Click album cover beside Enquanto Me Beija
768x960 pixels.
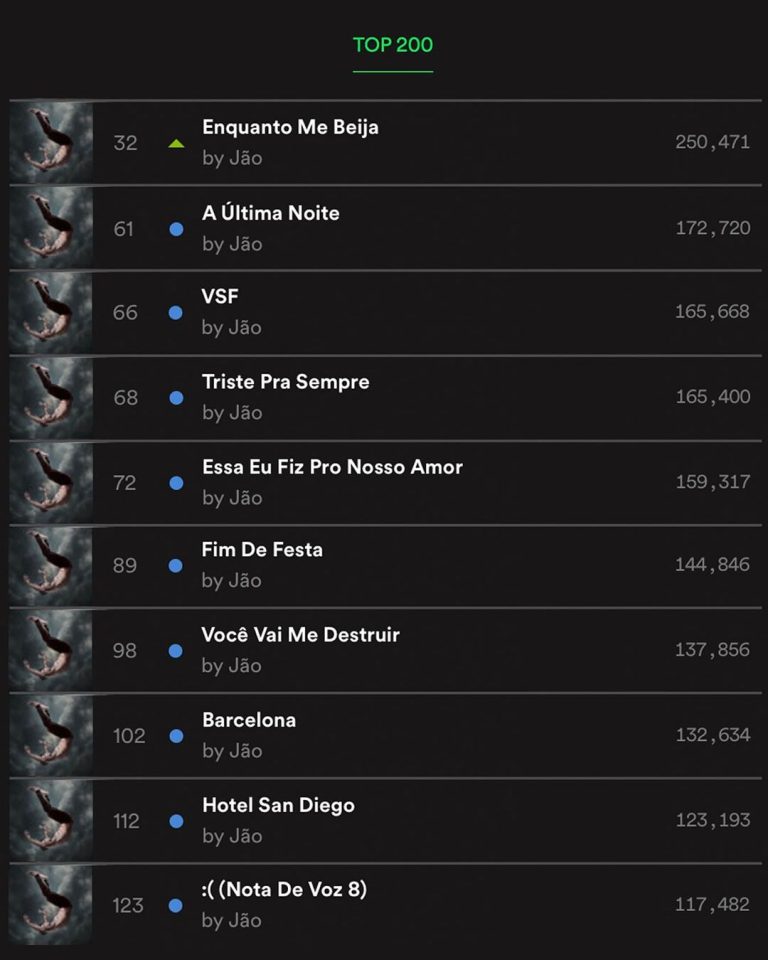point(51,143)
